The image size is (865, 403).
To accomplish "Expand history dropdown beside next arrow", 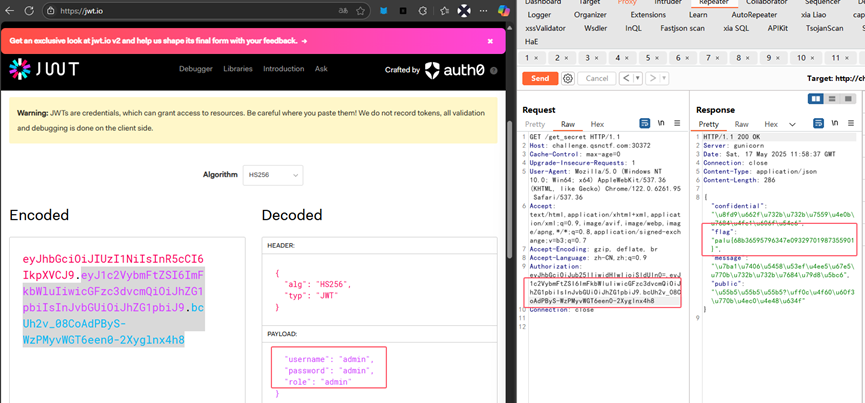I will pyautogui.click(x=666, y=78).
